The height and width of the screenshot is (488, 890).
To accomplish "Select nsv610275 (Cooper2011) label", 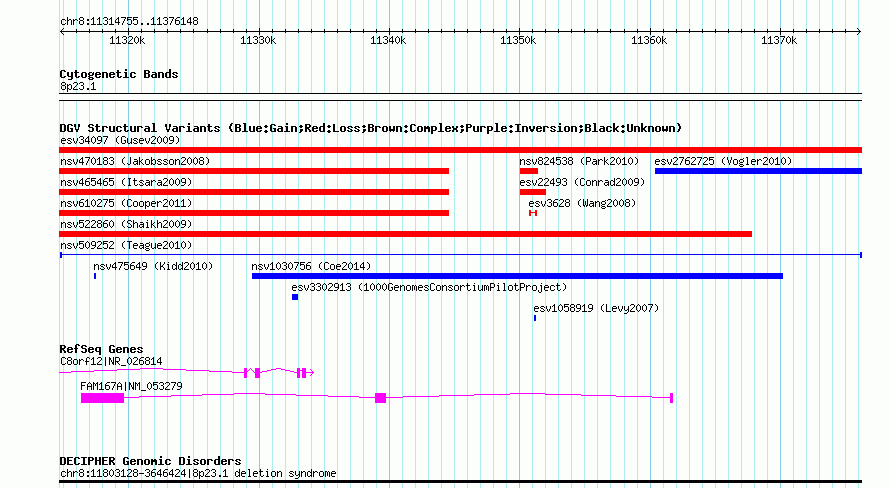I will pos(126,203).
